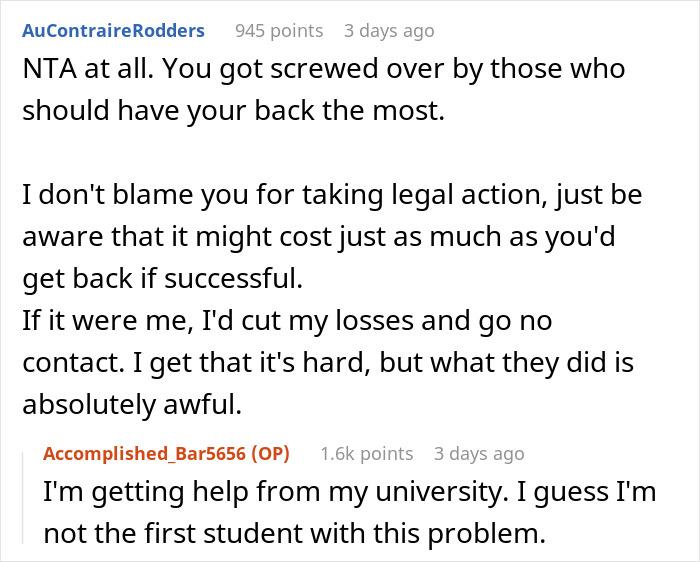Collapse the reply using the vertical thread line
This screenshot has width=700, height=562.
click(23, 498)
